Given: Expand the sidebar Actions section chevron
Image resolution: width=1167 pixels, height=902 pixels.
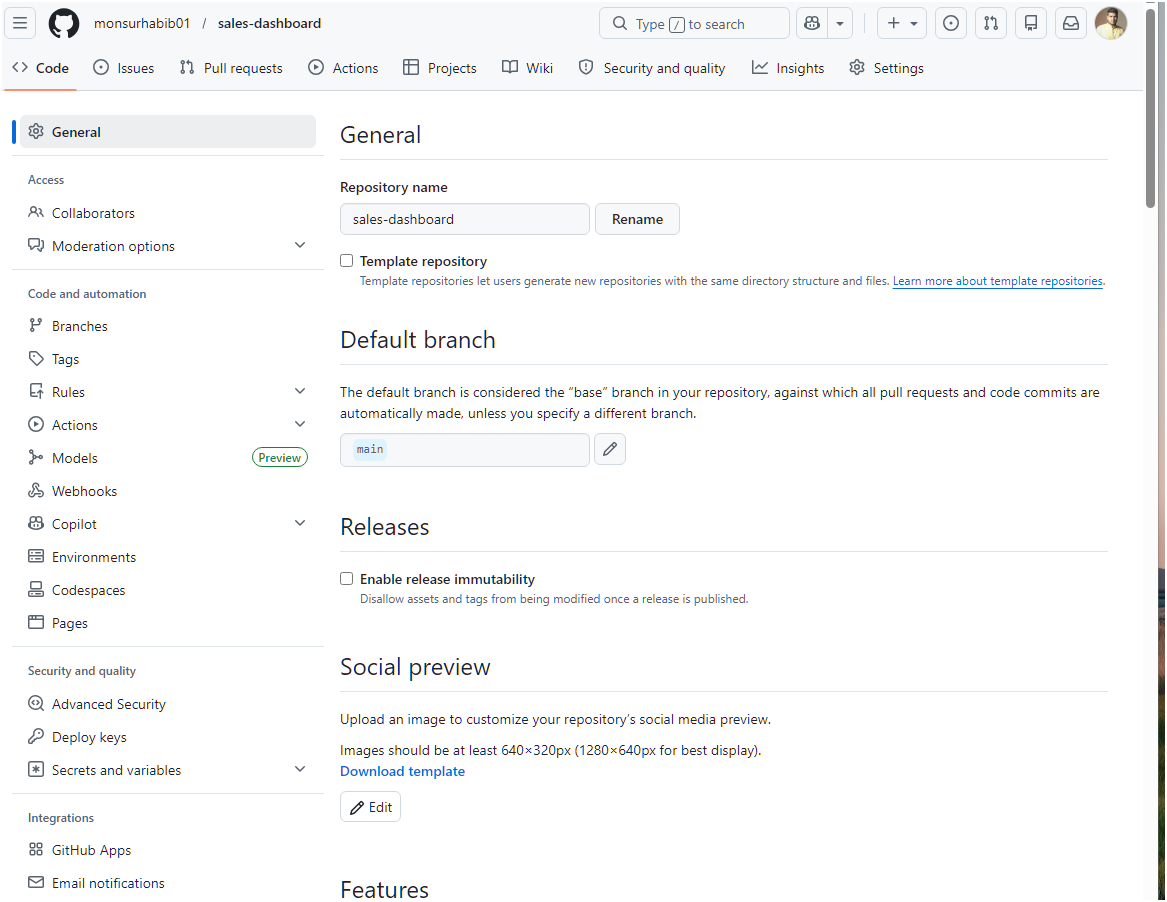Looking at the screenshot, I should click(x=300, y=424).
